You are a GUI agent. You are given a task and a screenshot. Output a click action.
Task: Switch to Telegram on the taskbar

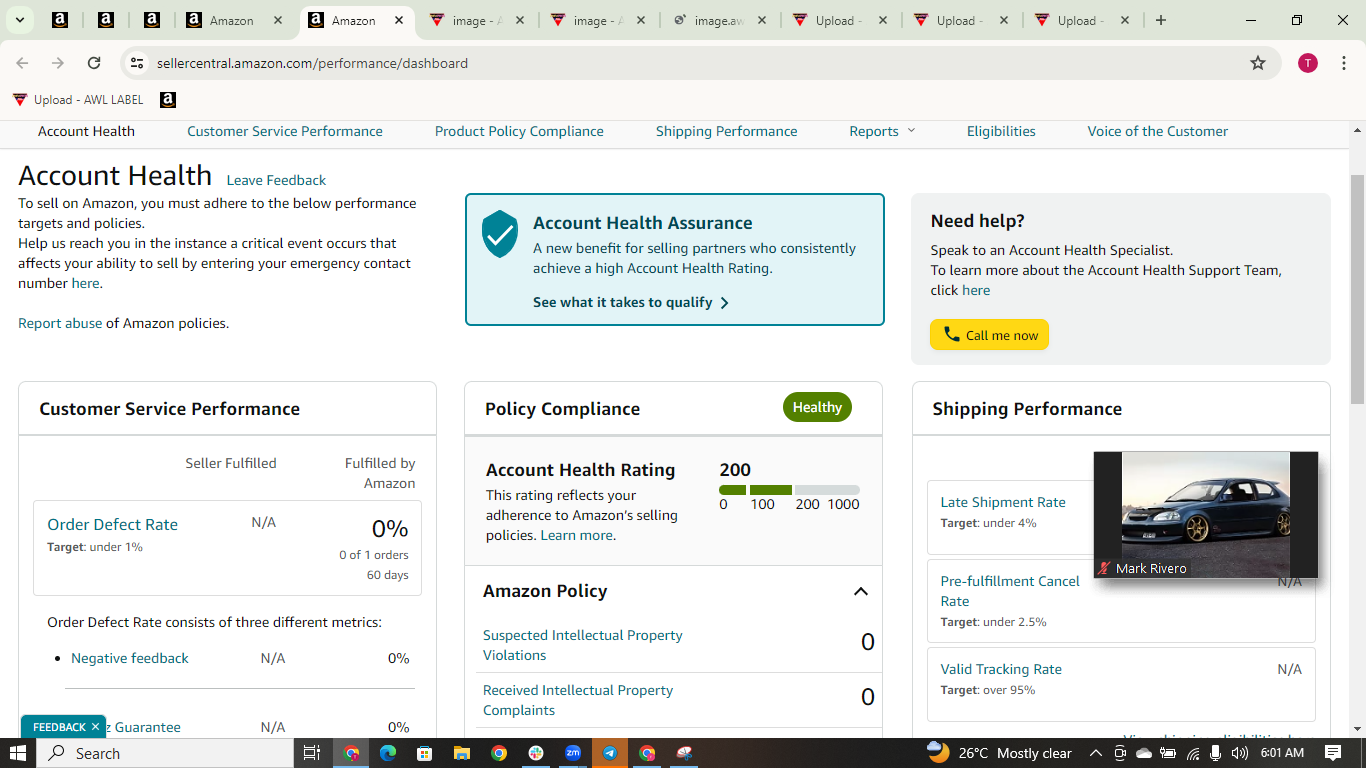[610, 753]
